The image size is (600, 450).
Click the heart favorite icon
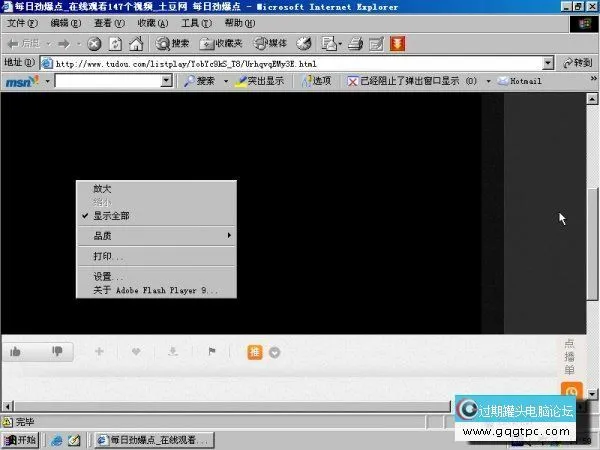pyautogui.click(x=136, y=351)
